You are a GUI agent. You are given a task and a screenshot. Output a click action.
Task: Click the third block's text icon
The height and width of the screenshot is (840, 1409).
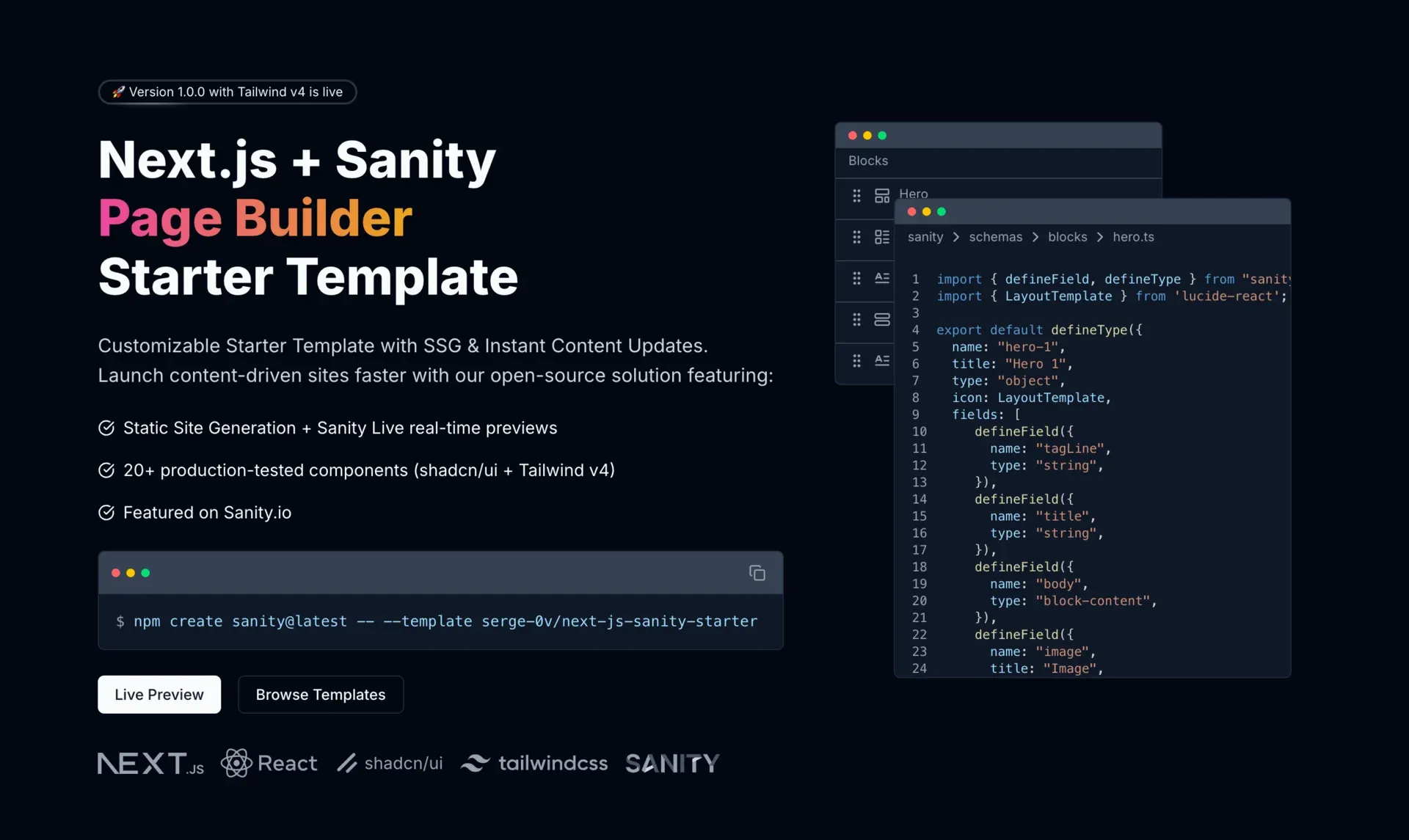881,278
